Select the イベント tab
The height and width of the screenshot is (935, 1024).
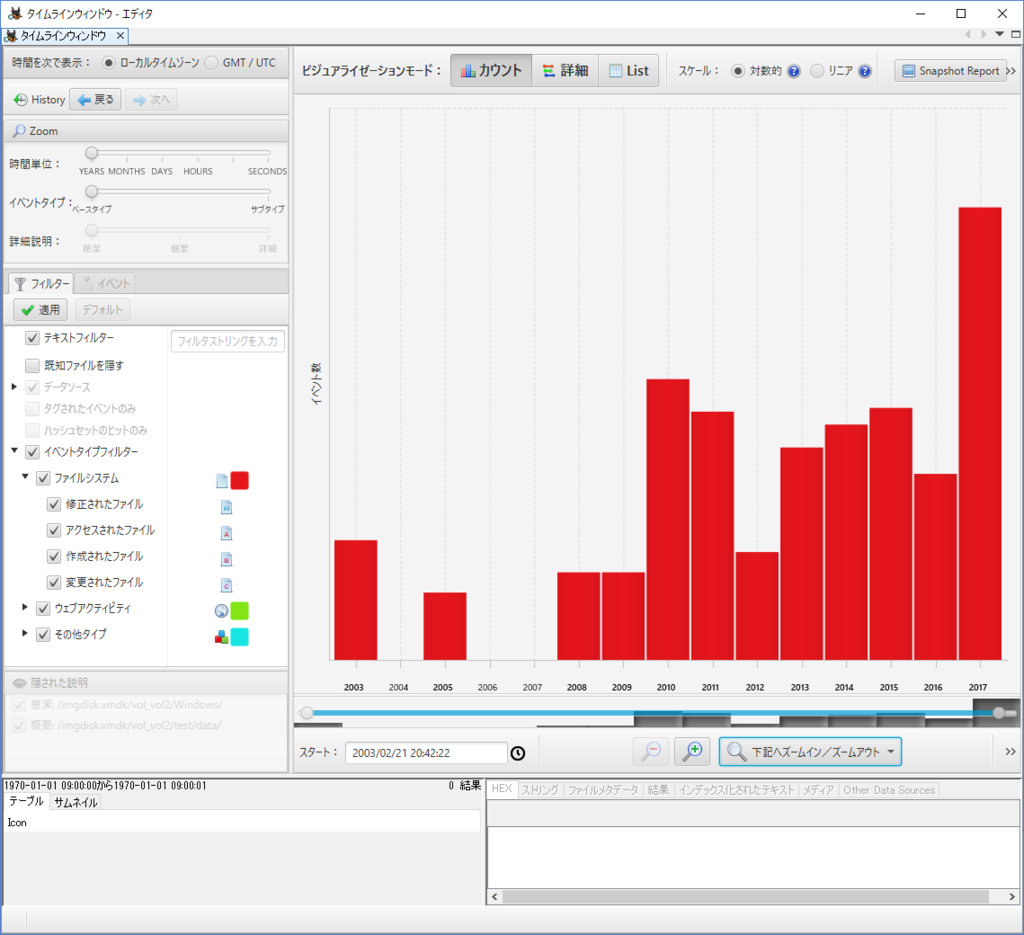(x=105, y=283)
